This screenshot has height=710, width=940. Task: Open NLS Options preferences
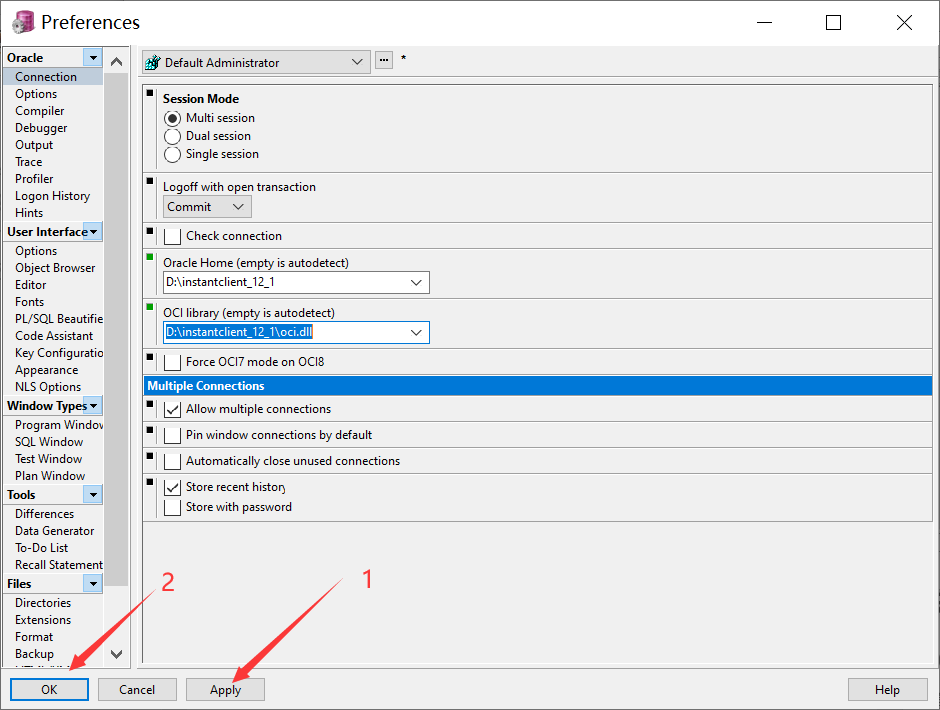point(48,387)
